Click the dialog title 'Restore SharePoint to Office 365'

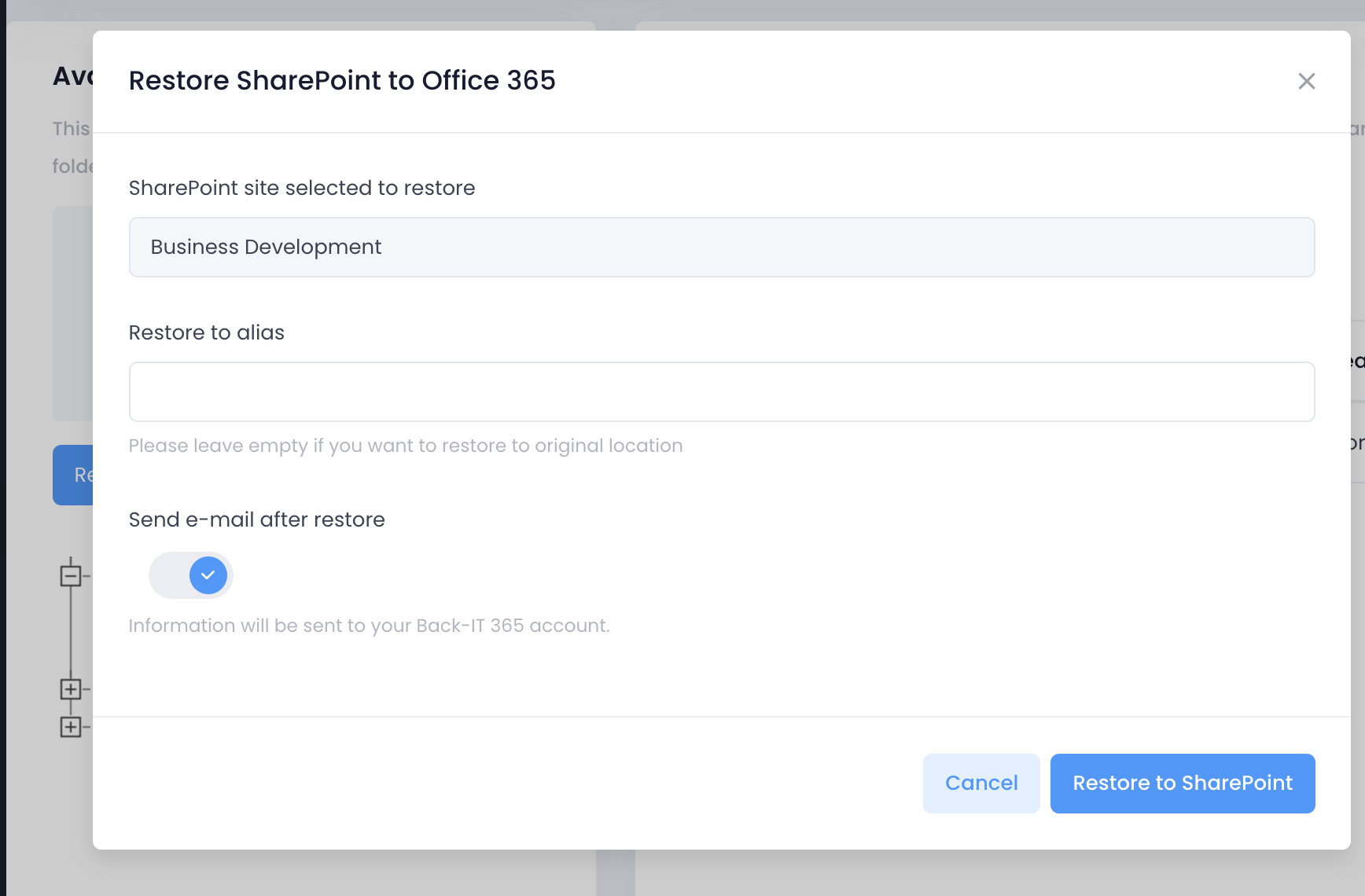coord(342,80)
